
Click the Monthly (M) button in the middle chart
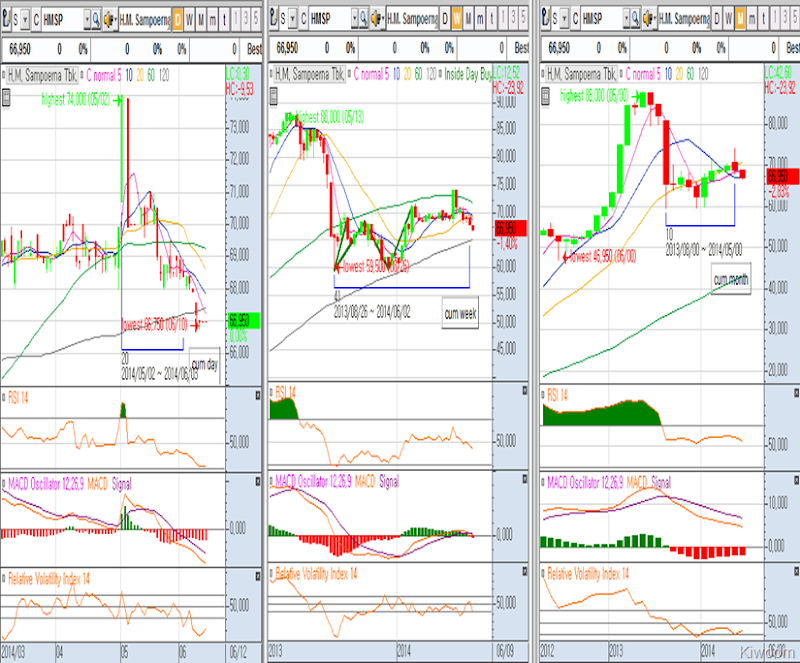468,19
